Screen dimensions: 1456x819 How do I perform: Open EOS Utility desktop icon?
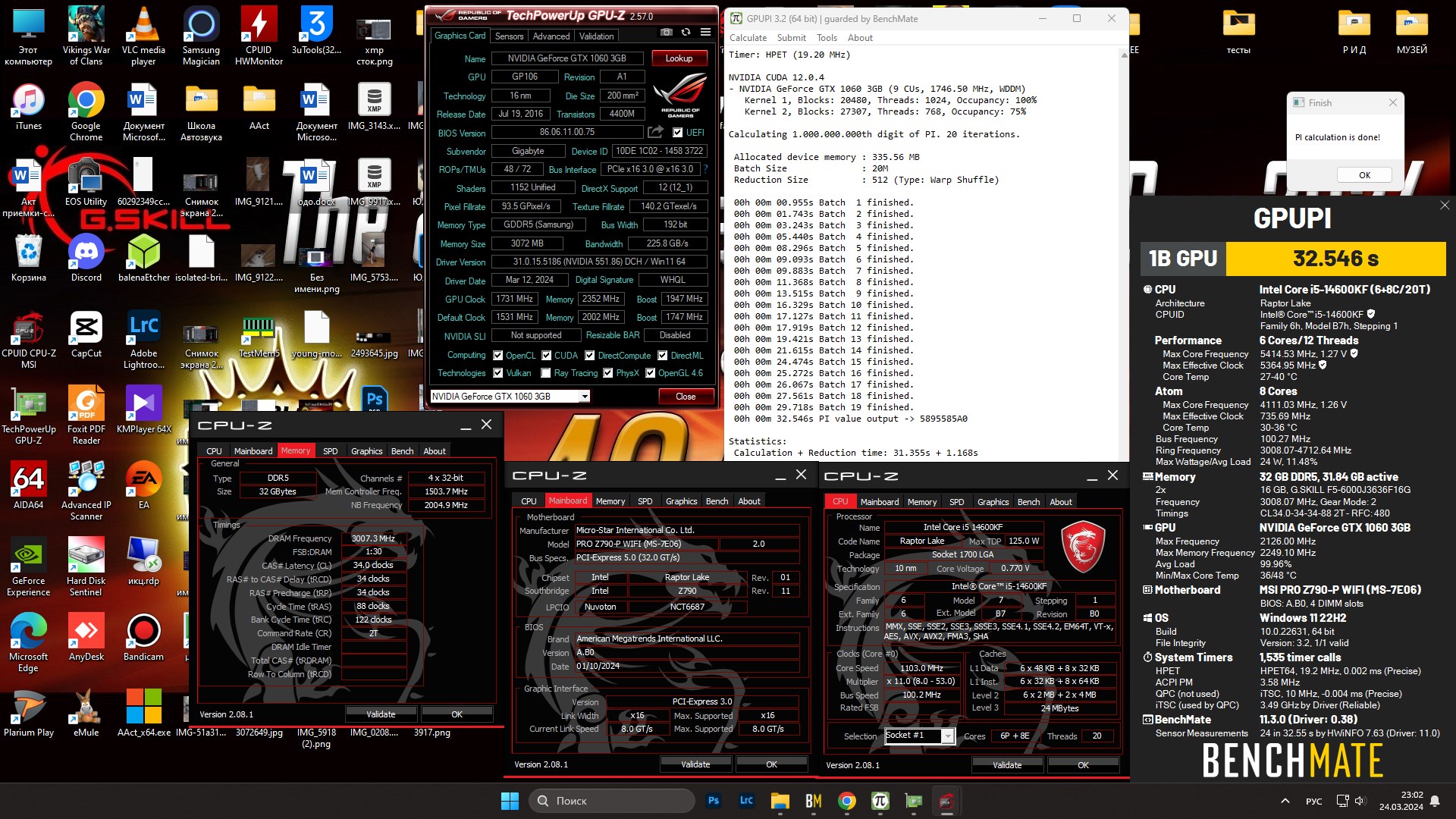click(x=86, y=182)
